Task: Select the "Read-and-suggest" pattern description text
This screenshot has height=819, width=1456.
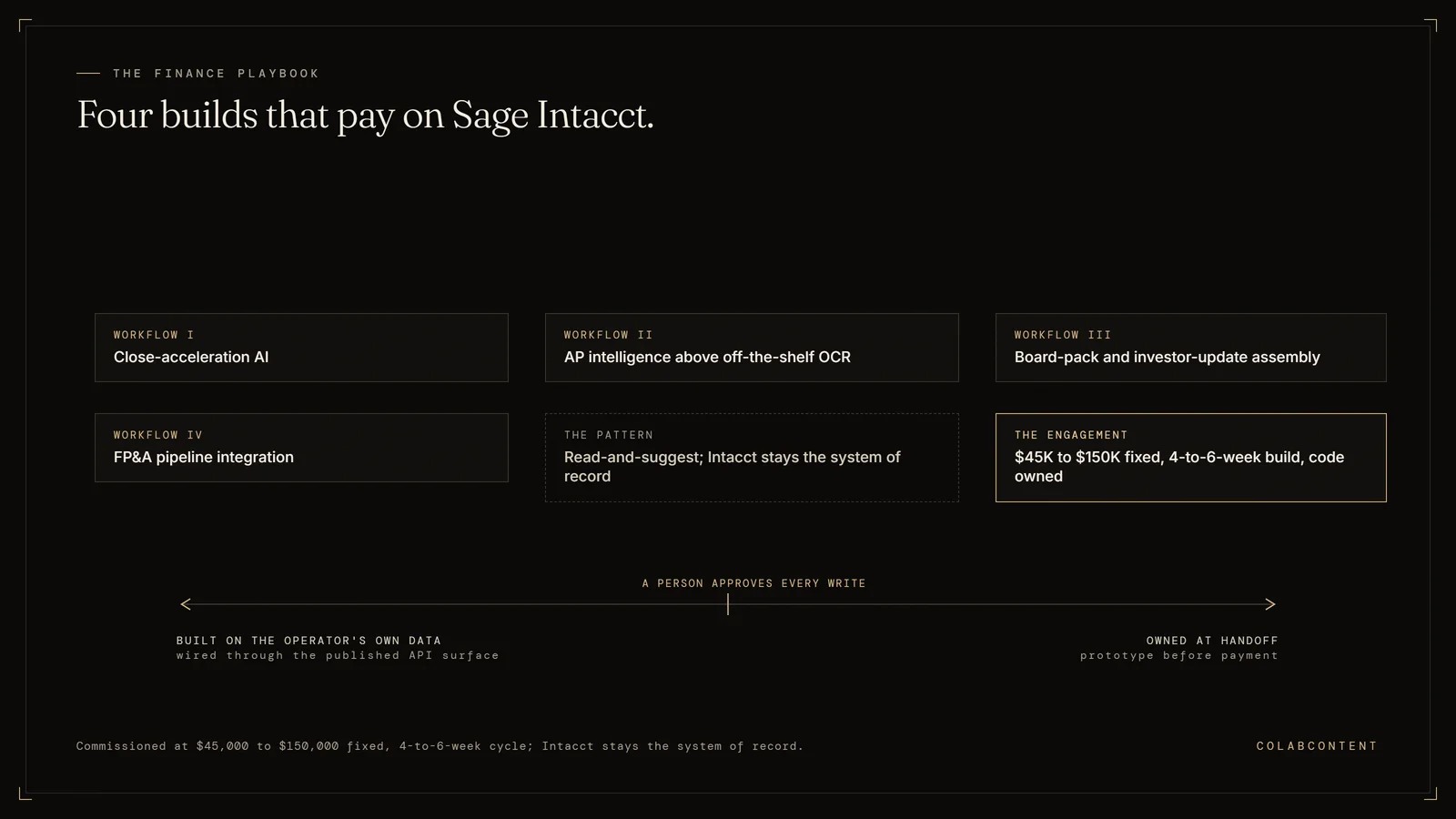Action: [733, 467]
